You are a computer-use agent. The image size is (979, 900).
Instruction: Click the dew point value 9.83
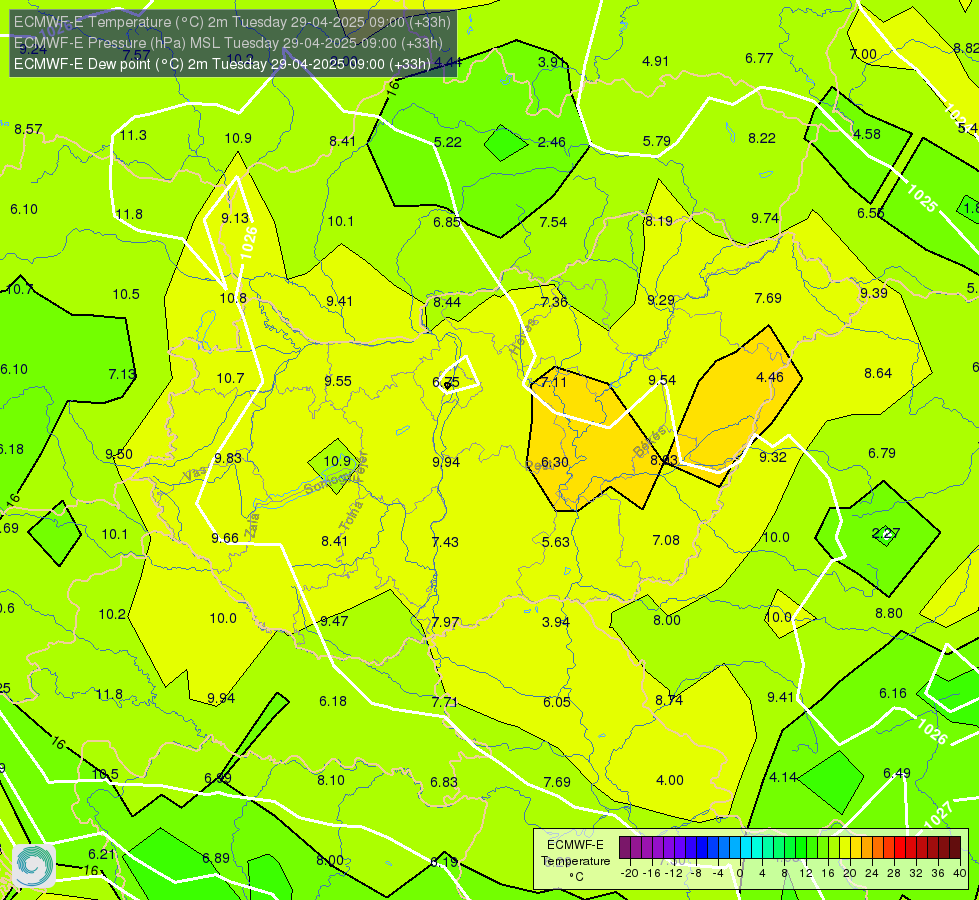tap(228, 458)
